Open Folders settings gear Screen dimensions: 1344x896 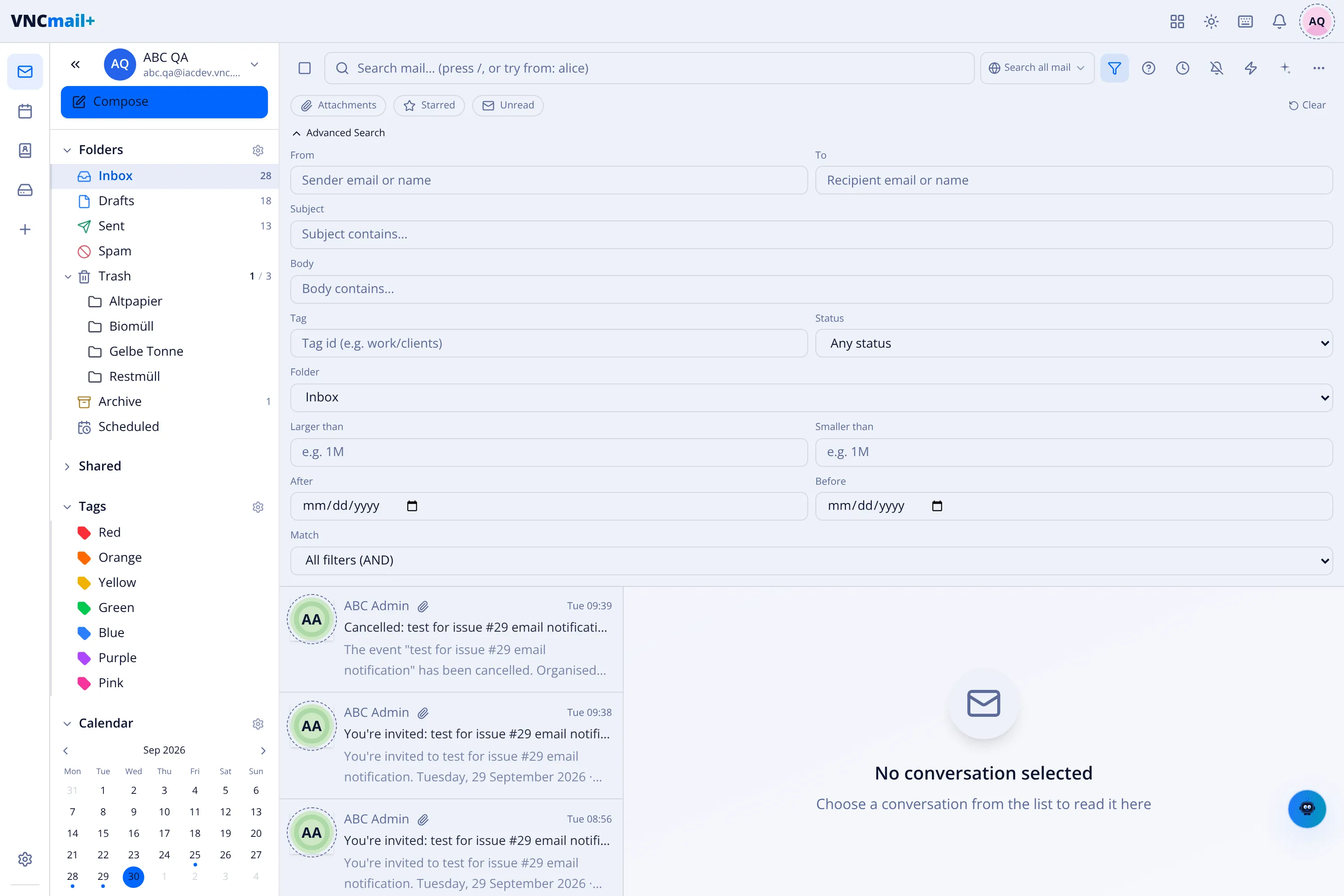(258, 150)
